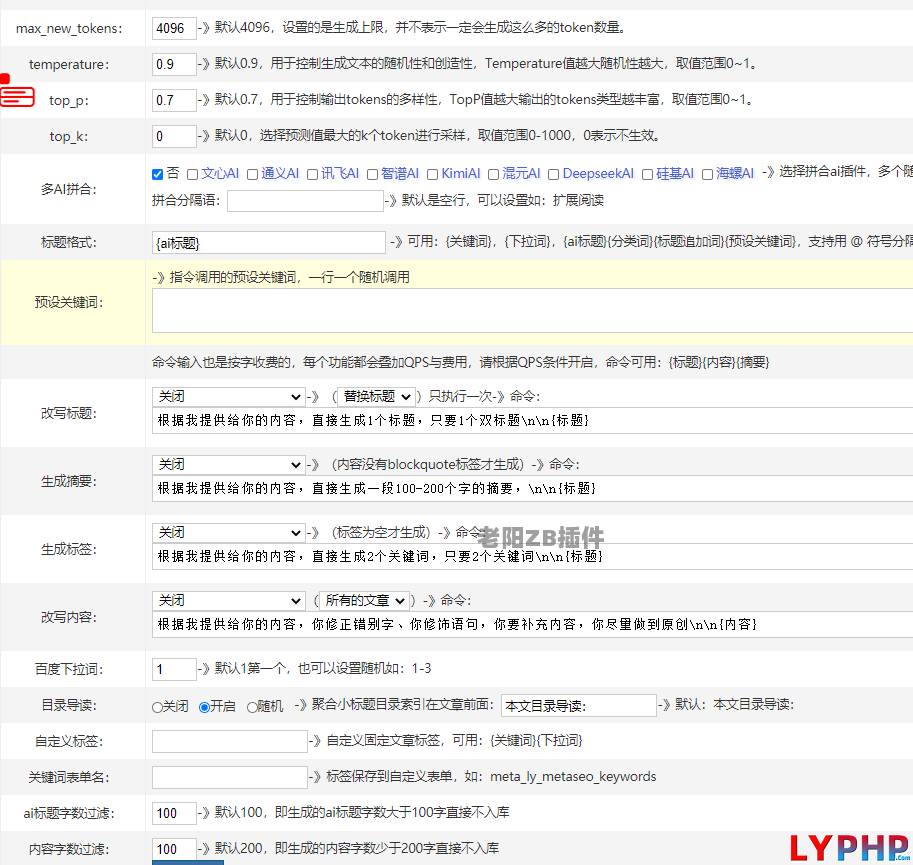
Task: Check the 海螺AI checkbox
Action: pos(707,174)
